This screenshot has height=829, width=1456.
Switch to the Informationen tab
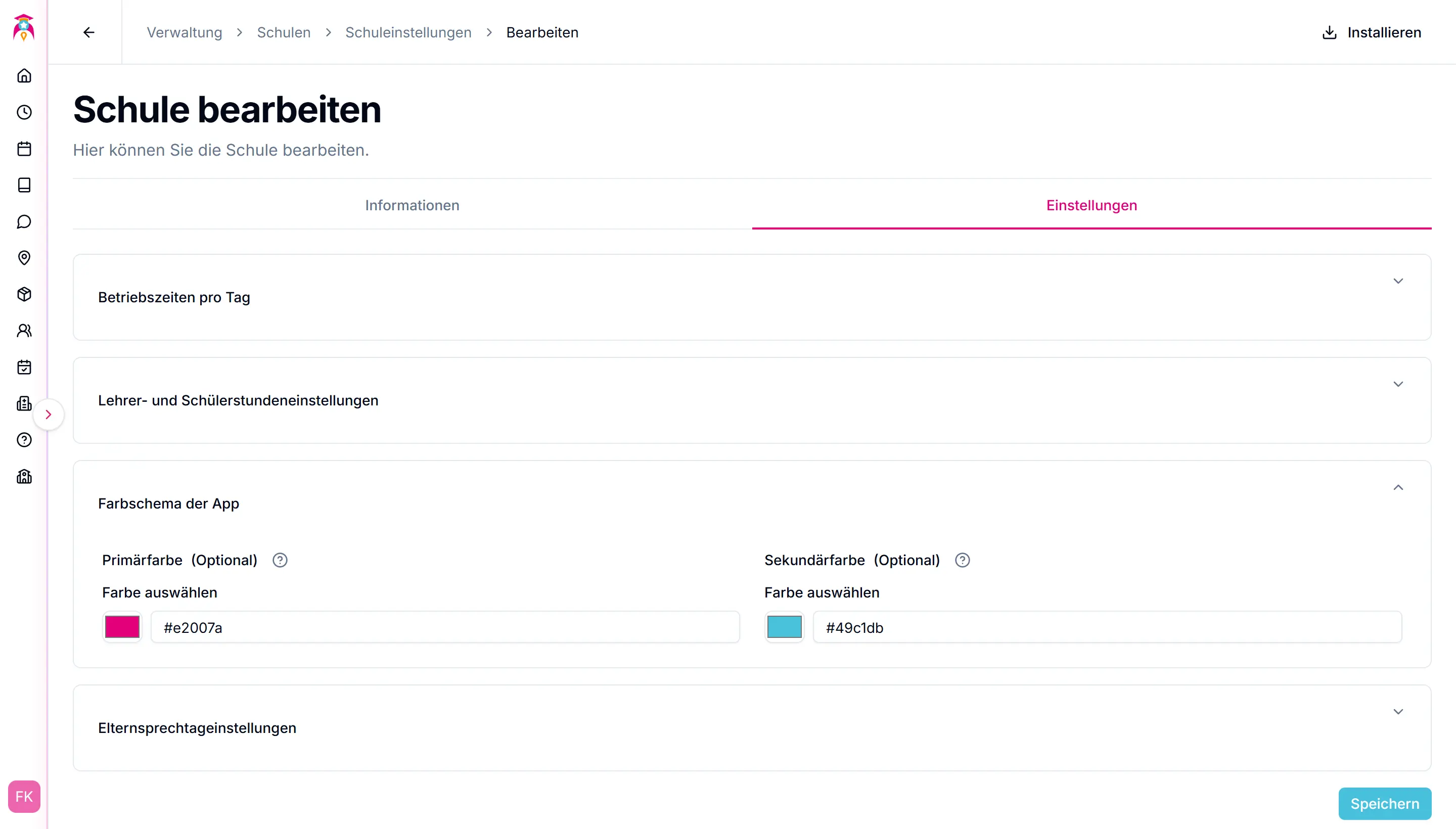(x=412, y=206)
